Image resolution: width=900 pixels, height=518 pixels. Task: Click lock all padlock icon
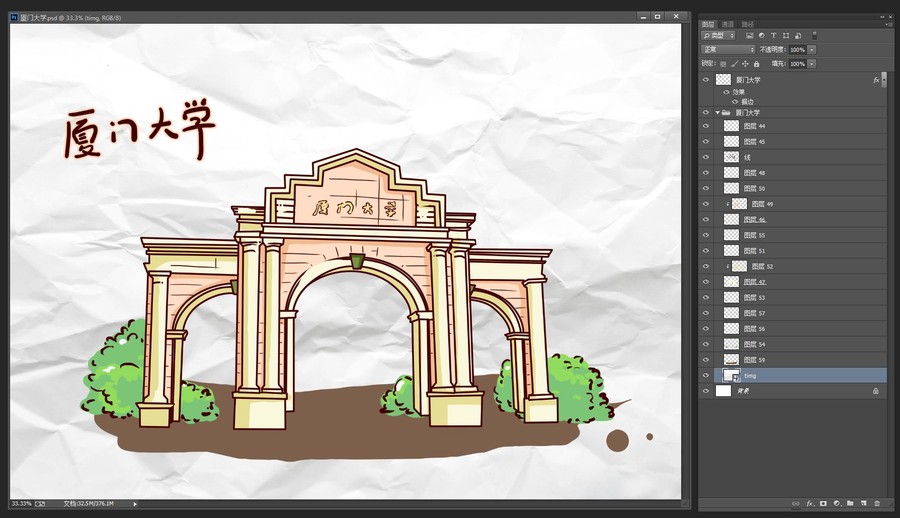[757, 64]
